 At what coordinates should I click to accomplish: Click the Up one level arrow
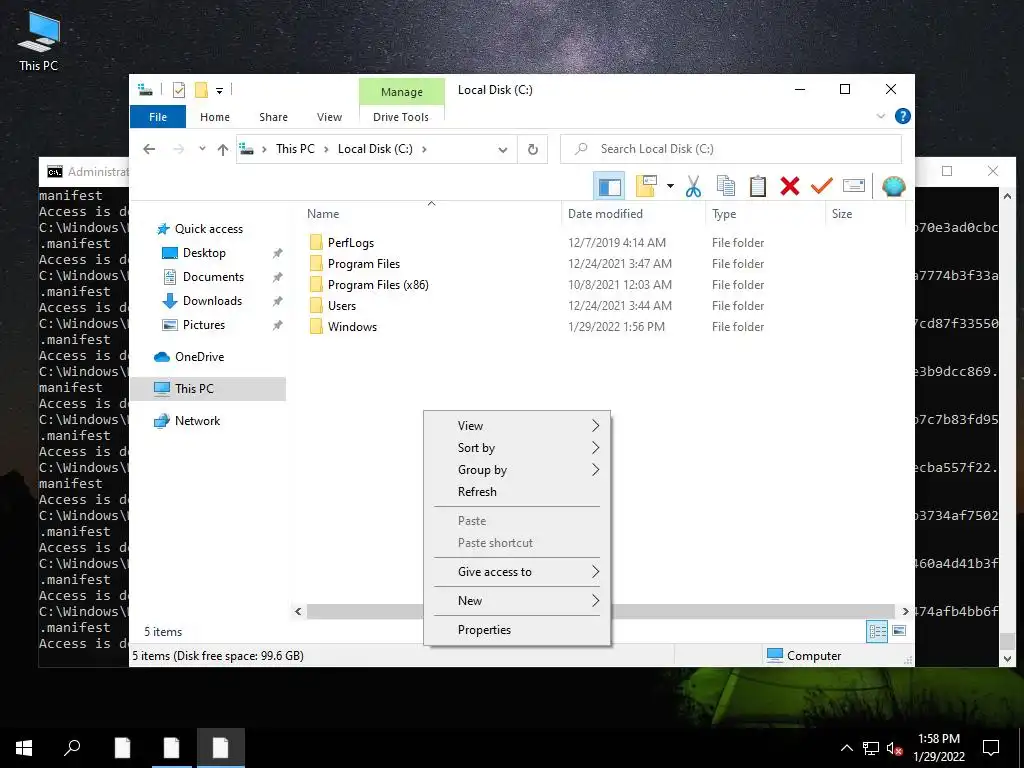coord(223,150)
